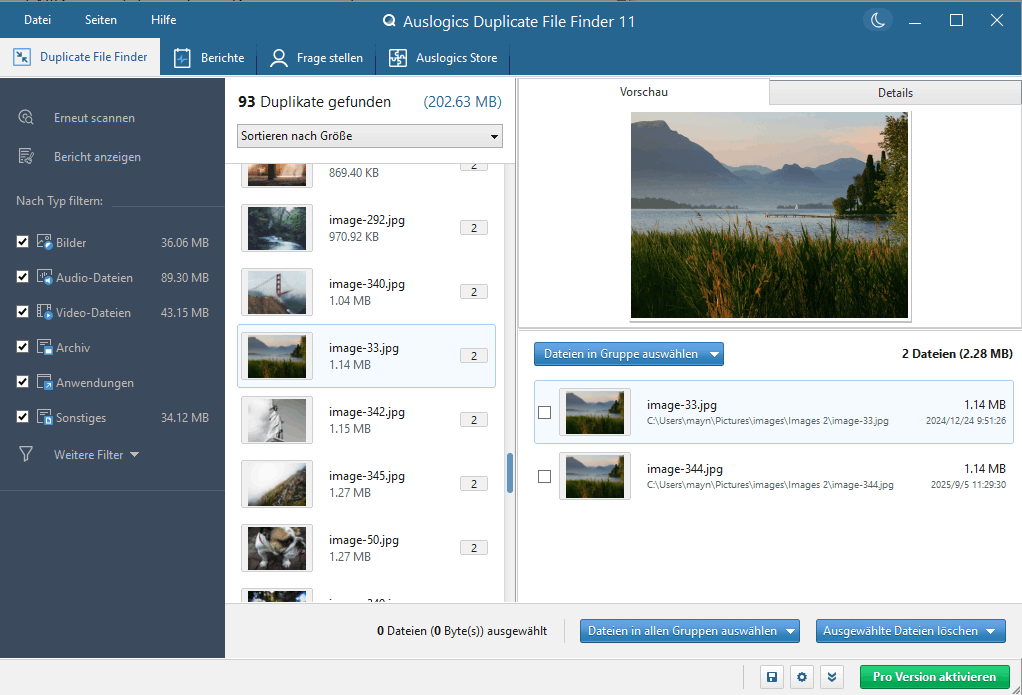Click the Berichte calendar icon
This screenshot has width=1022, height=695.
[182, 58]
